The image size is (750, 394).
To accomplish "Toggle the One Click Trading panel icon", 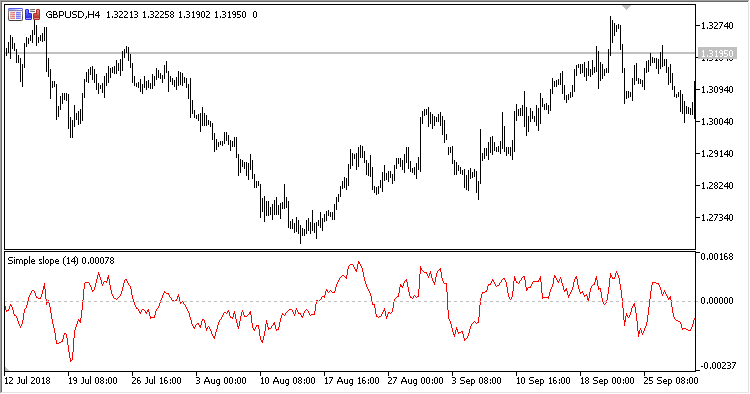I will (33, 15).
